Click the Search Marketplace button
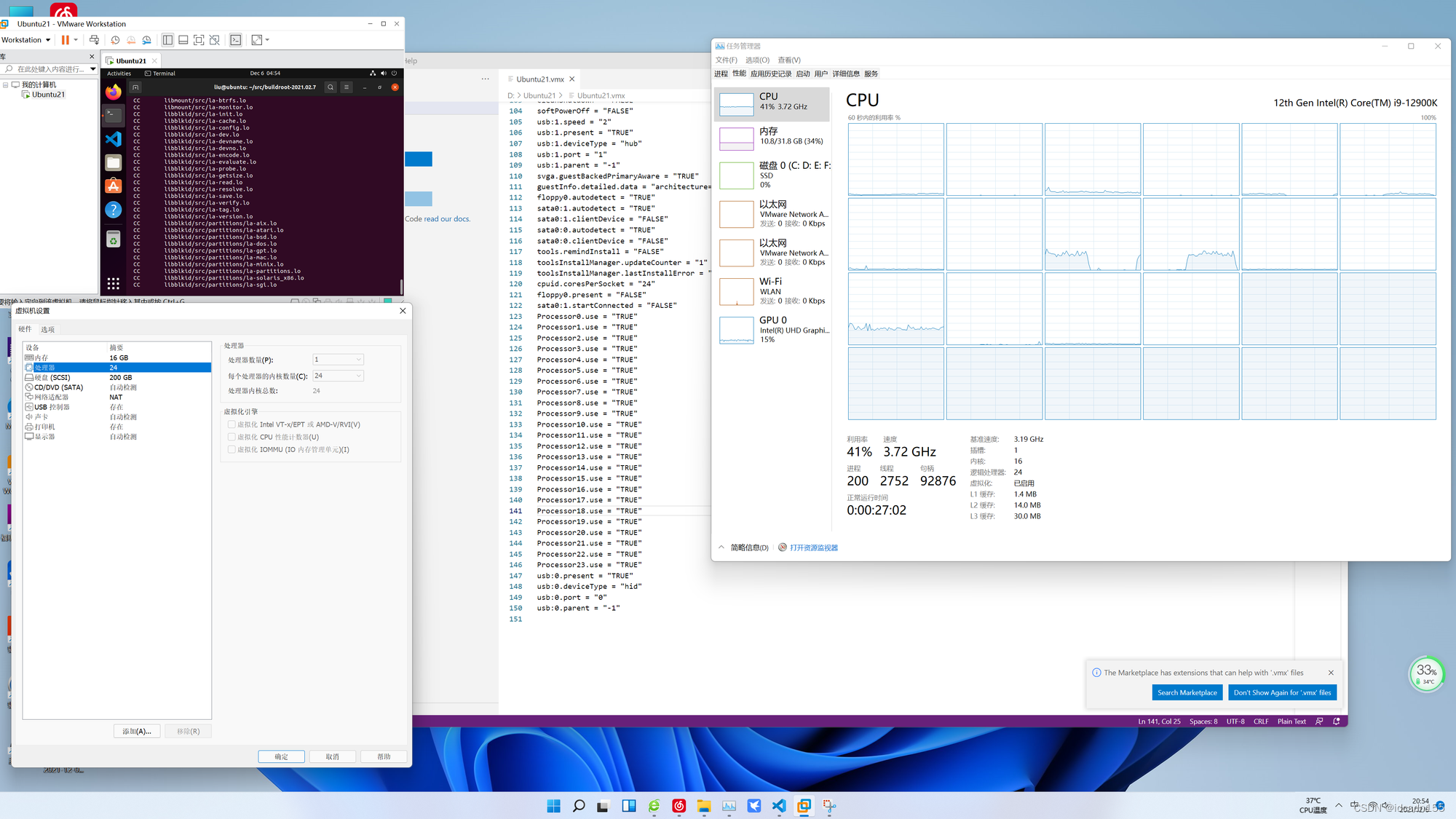 click(x=1187, y=692)
